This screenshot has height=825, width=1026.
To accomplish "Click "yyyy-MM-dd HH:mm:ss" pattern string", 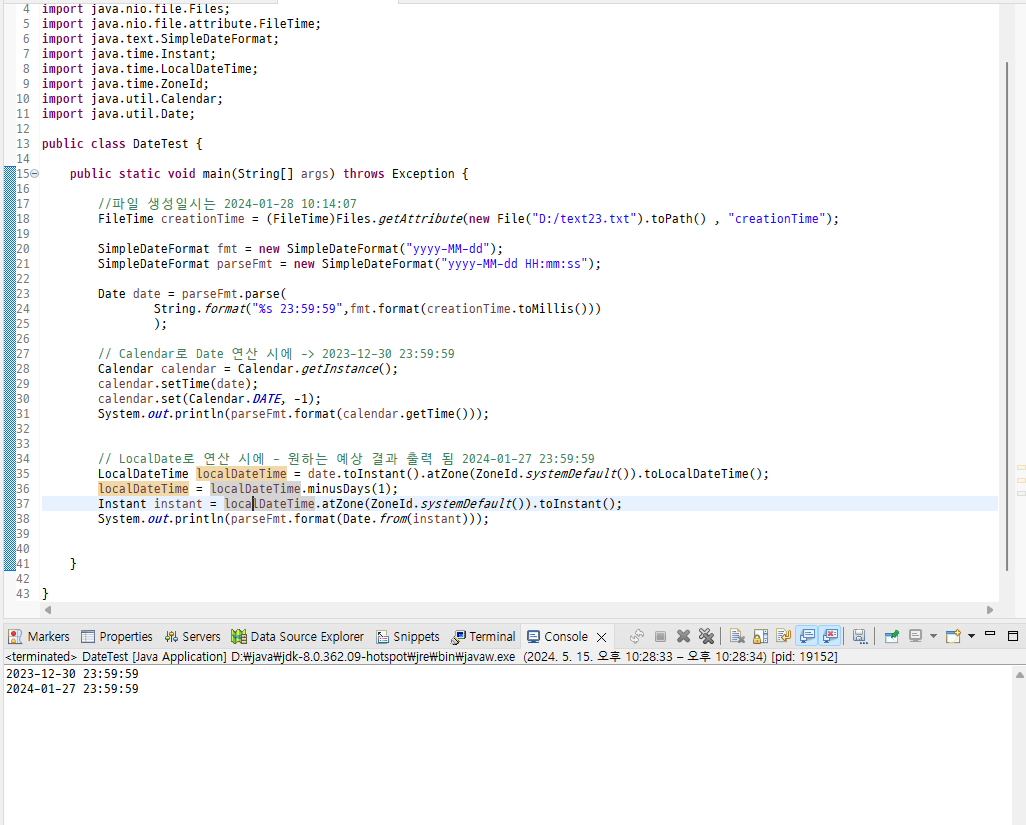I will point(514,264).
